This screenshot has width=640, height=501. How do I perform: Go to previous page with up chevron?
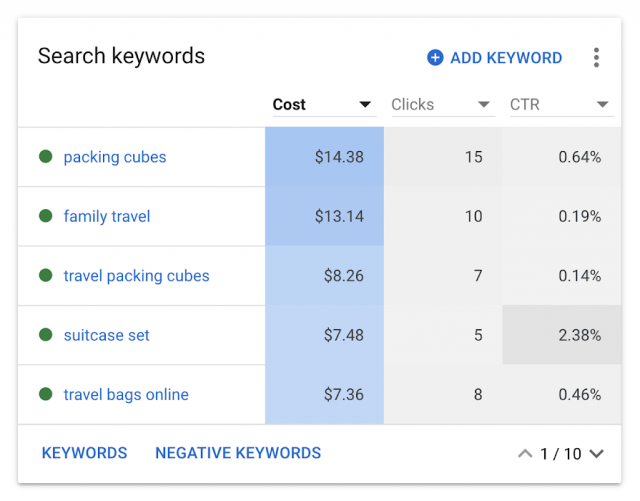pos(525,454)
